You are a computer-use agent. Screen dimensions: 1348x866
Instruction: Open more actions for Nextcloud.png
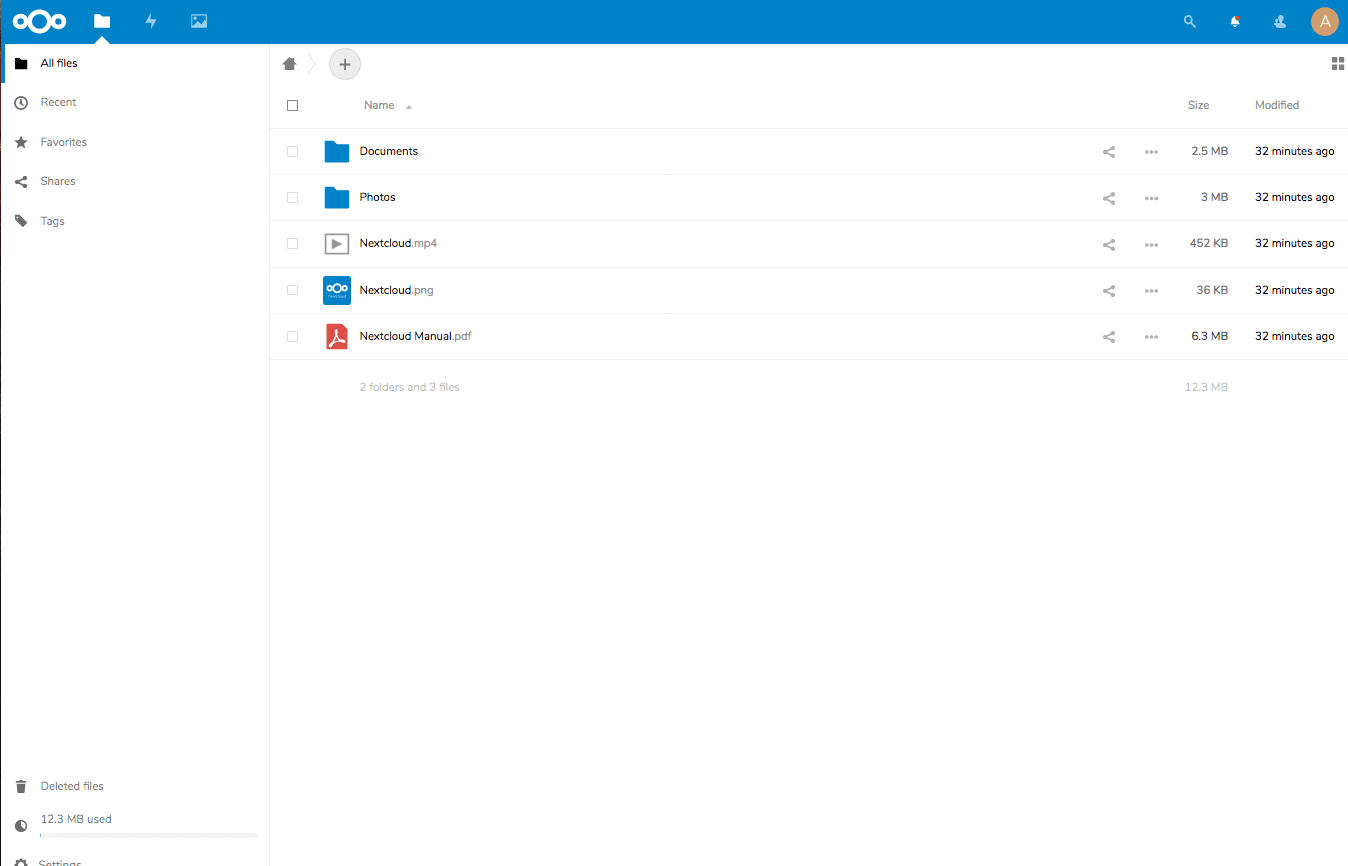click(1151, 291)
